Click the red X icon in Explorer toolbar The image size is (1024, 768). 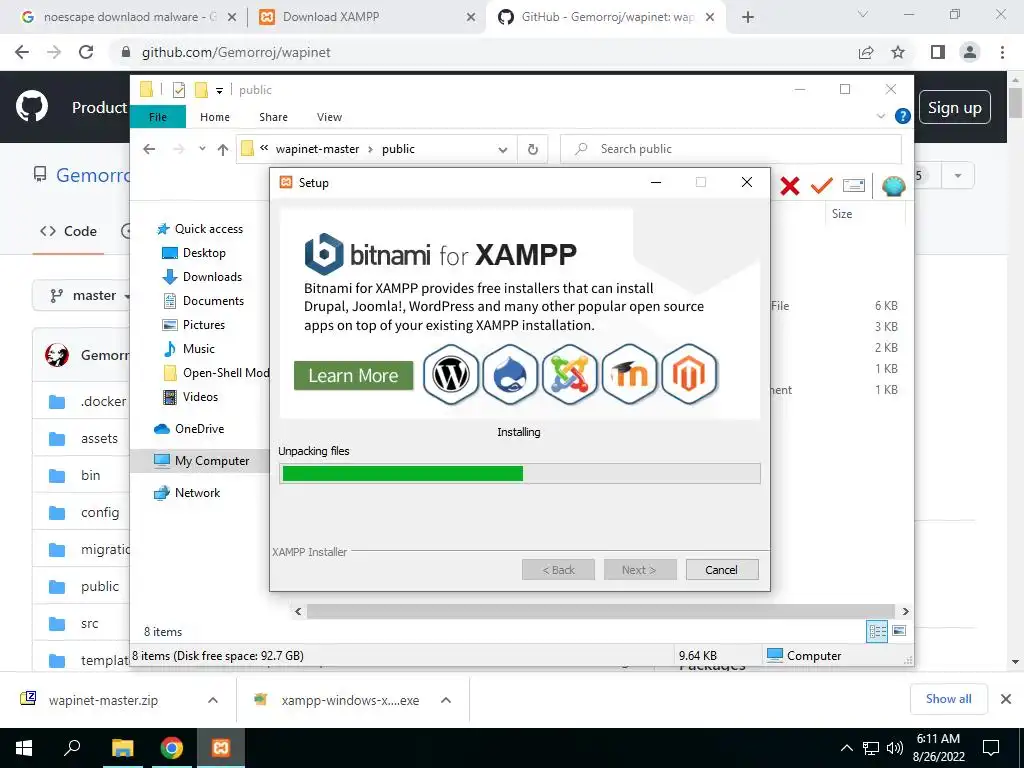[x=790, y=186]
